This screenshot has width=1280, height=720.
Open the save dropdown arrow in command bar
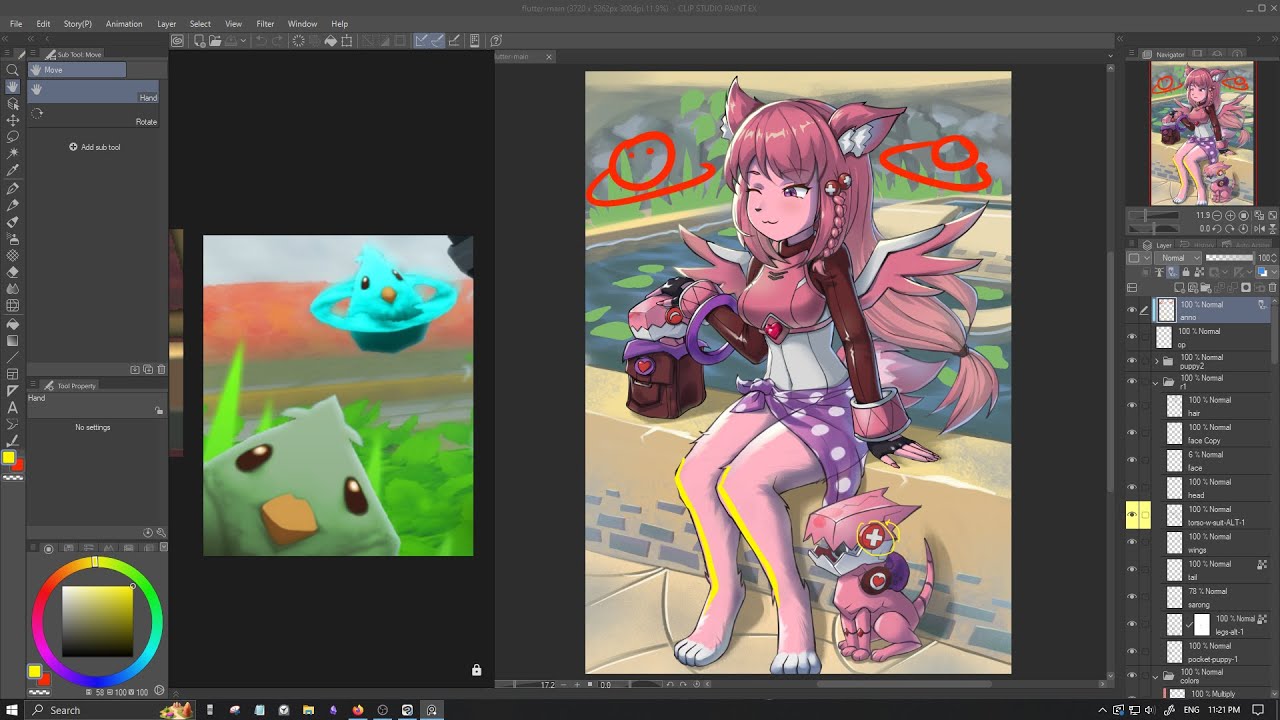(x=243, y=41)
